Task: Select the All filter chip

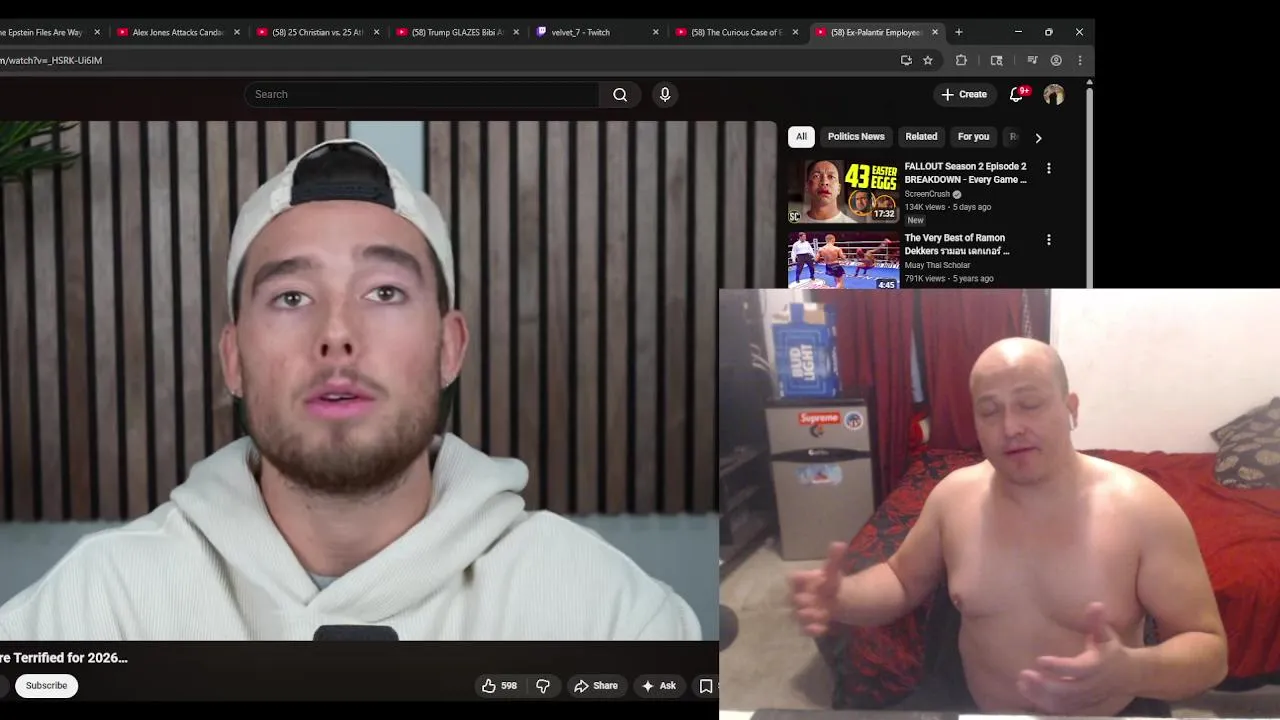Action: (801, 137)
